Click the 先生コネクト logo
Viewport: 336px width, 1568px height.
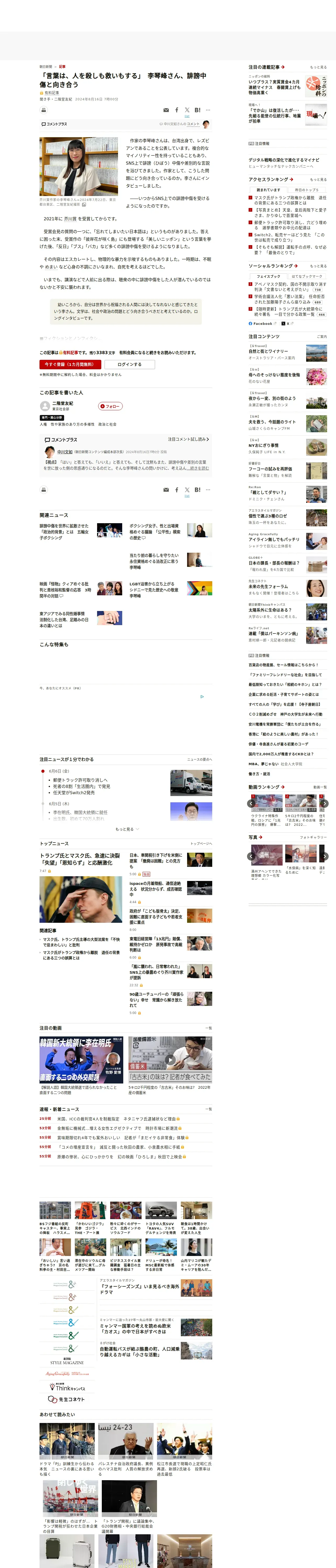tap(67, 1399)
